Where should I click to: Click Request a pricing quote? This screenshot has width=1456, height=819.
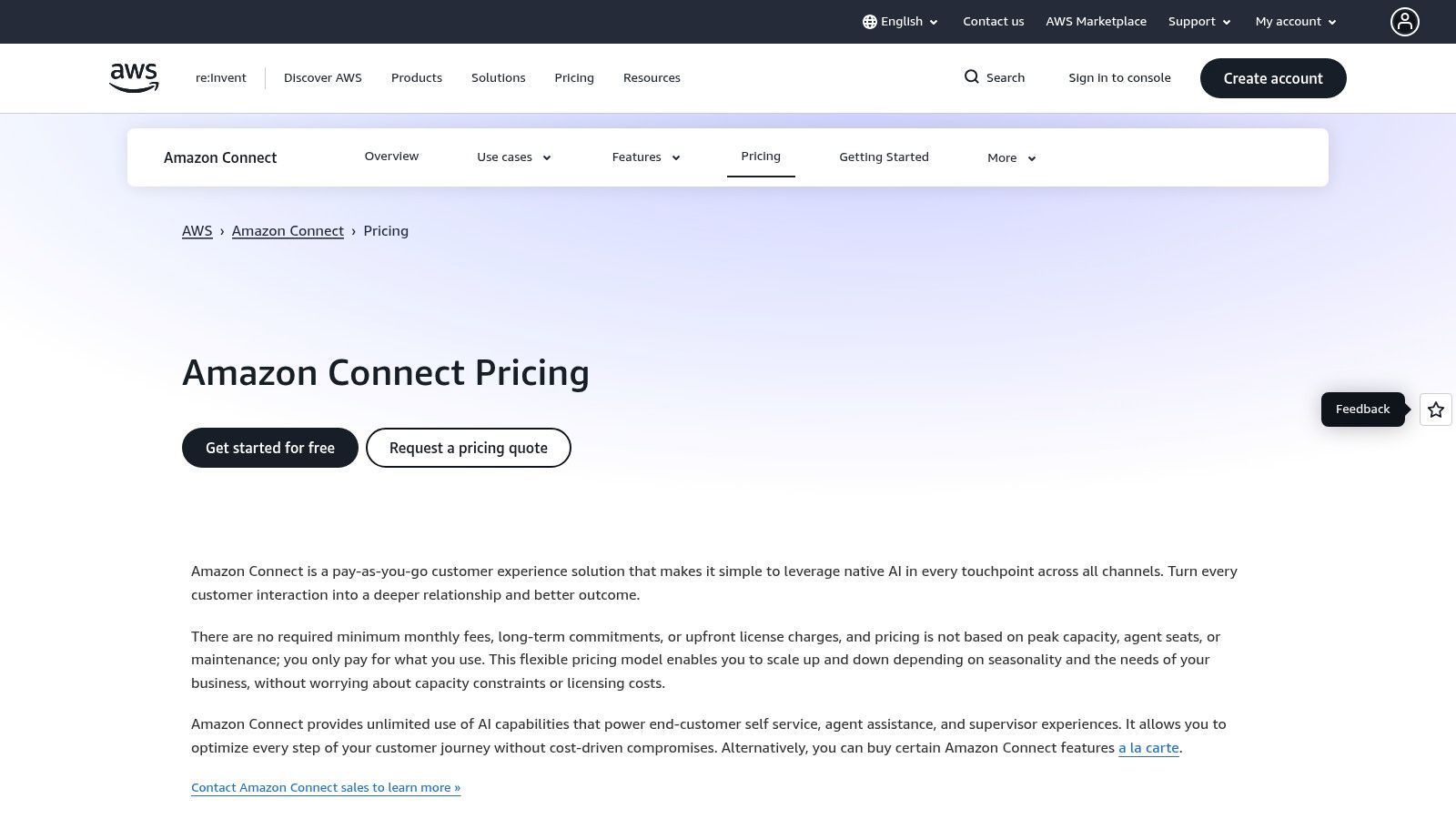pos(468,448)
